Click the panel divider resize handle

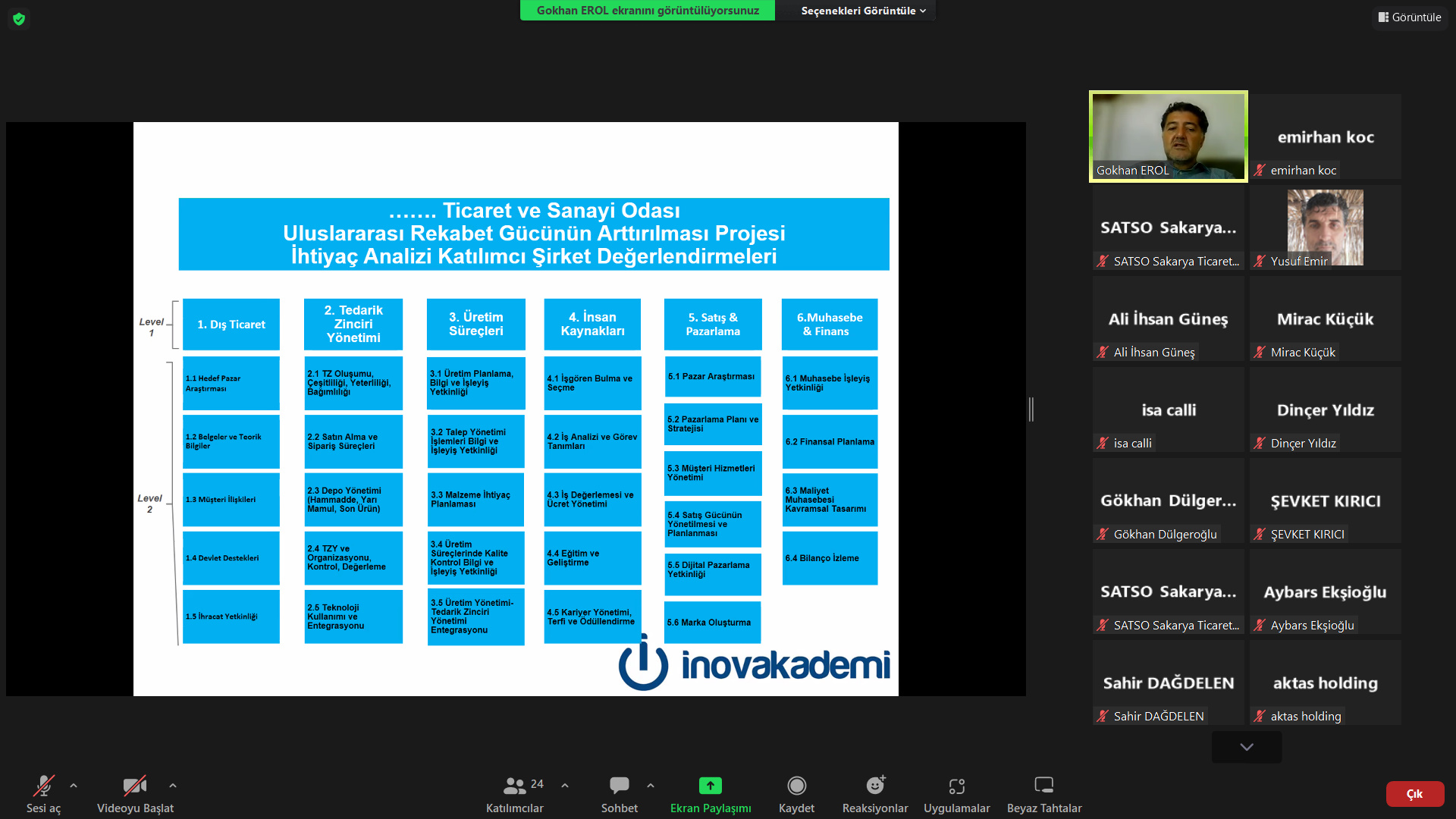pyautogui.click(x=1031, y=409)
